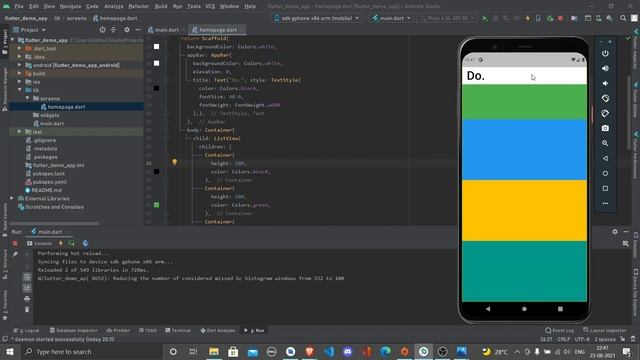Image resolution: width=640 pixels, height=360 pixels.
Task: Tap the phone's on-screen recents navigation button
Action: click(560, 309)
